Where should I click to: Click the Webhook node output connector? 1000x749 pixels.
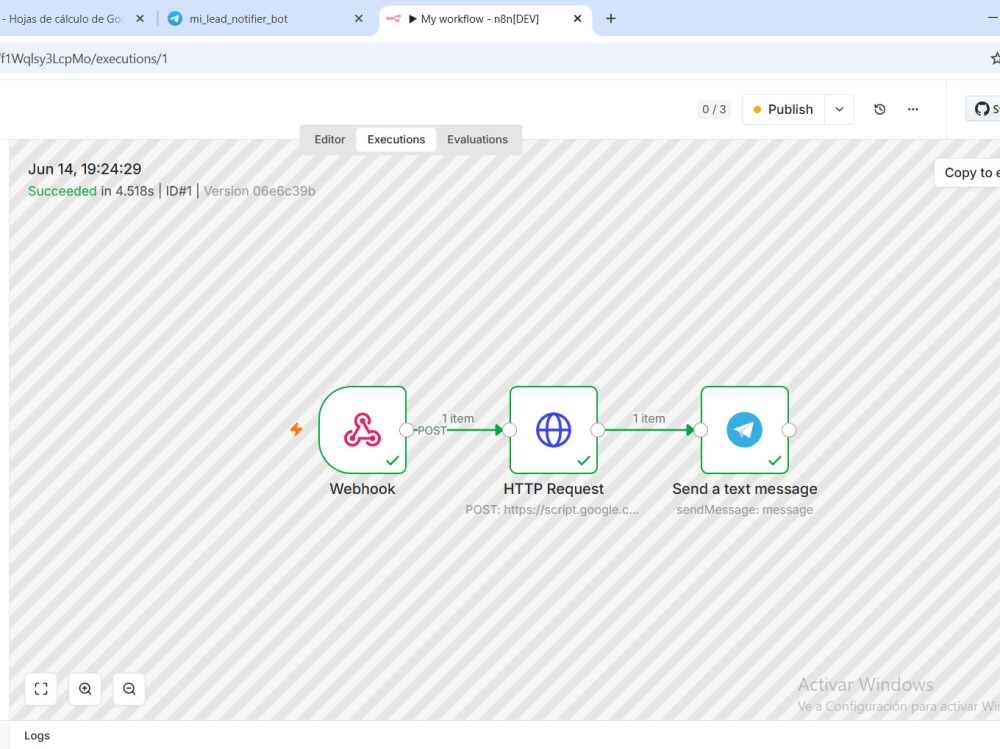[406, 430]
